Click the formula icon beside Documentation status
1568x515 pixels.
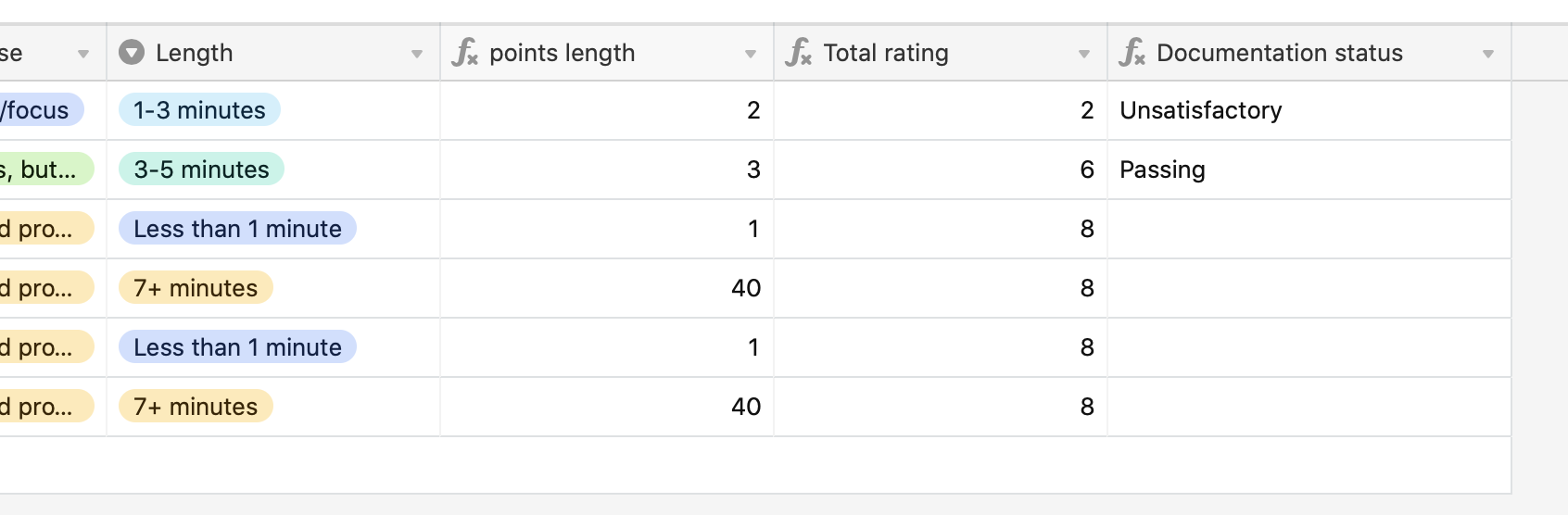[1132, 53]
